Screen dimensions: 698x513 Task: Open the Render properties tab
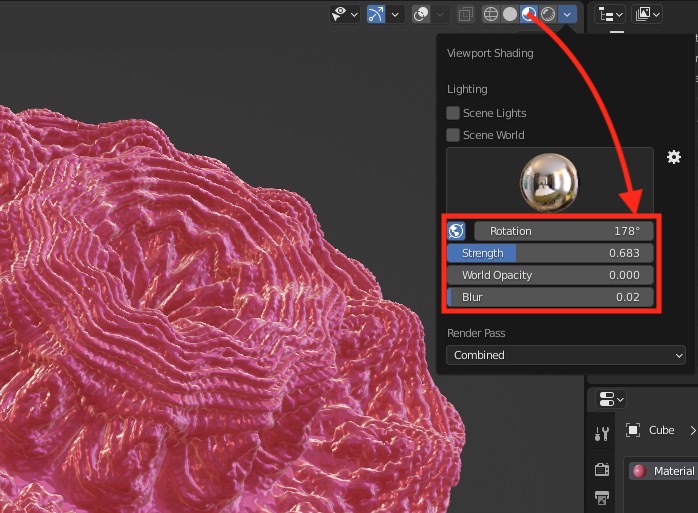click(x=602, y=469)
